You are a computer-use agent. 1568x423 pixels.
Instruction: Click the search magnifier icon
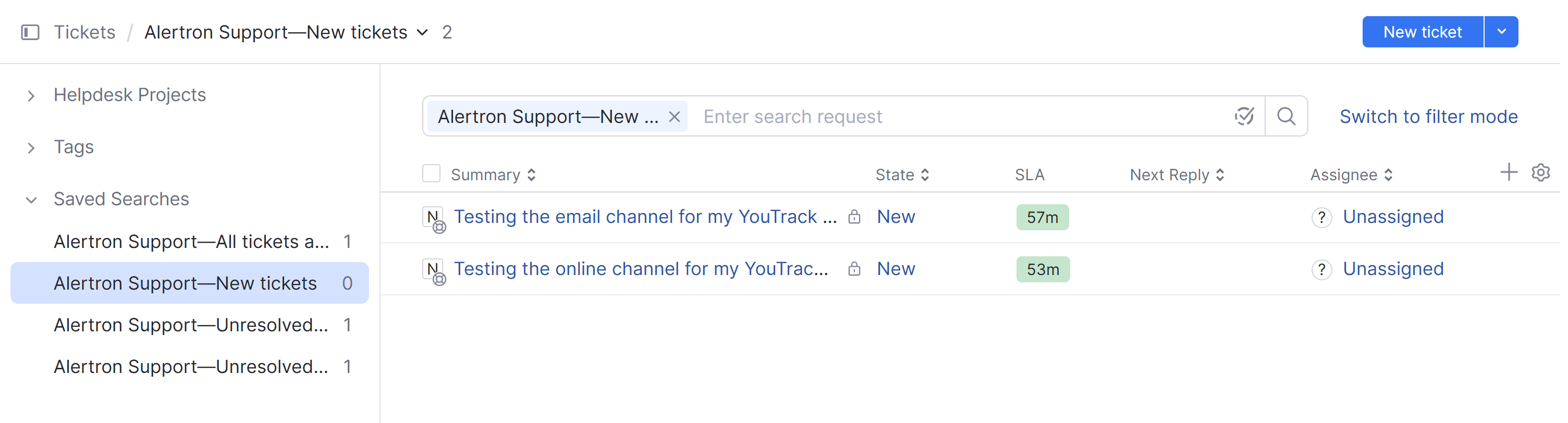click(x=1285, y=116)
